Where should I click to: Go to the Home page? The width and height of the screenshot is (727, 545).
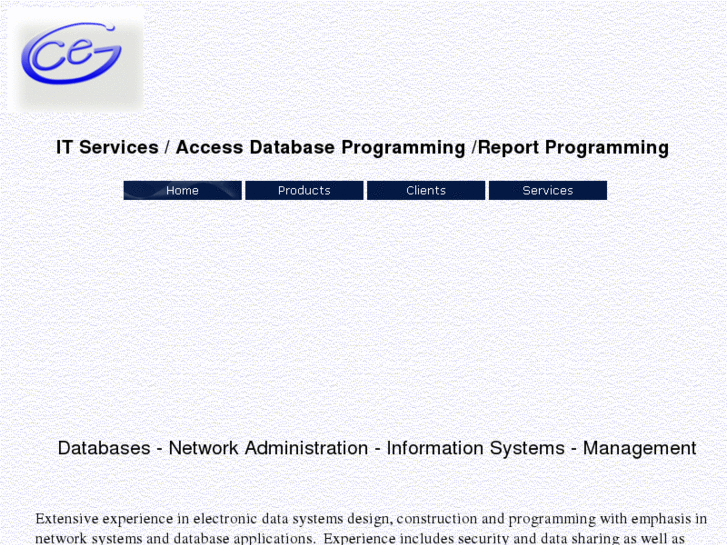[182, 190]
